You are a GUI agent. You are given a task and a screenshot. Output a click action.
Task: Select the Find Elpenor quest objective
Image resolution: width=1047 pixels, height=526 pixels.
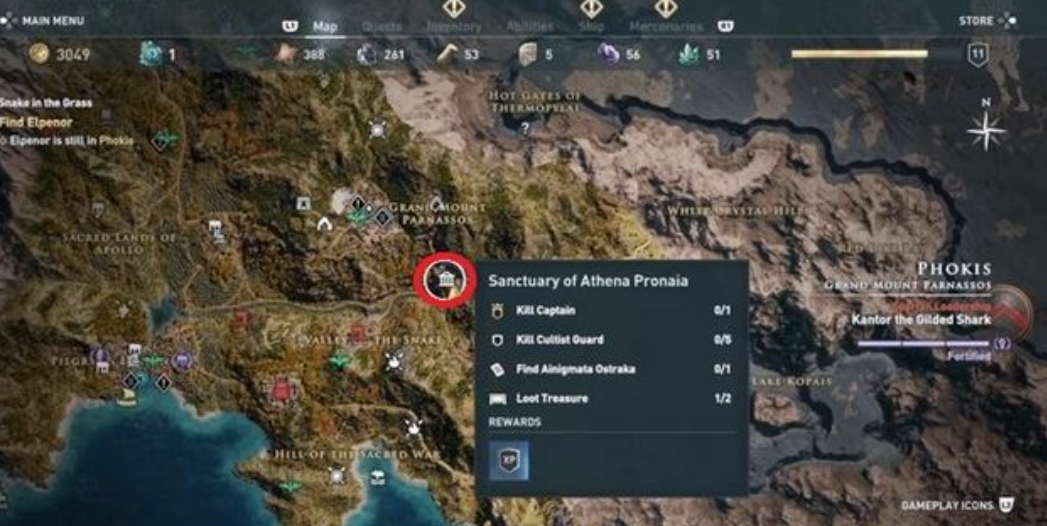(x=36, y=123)
